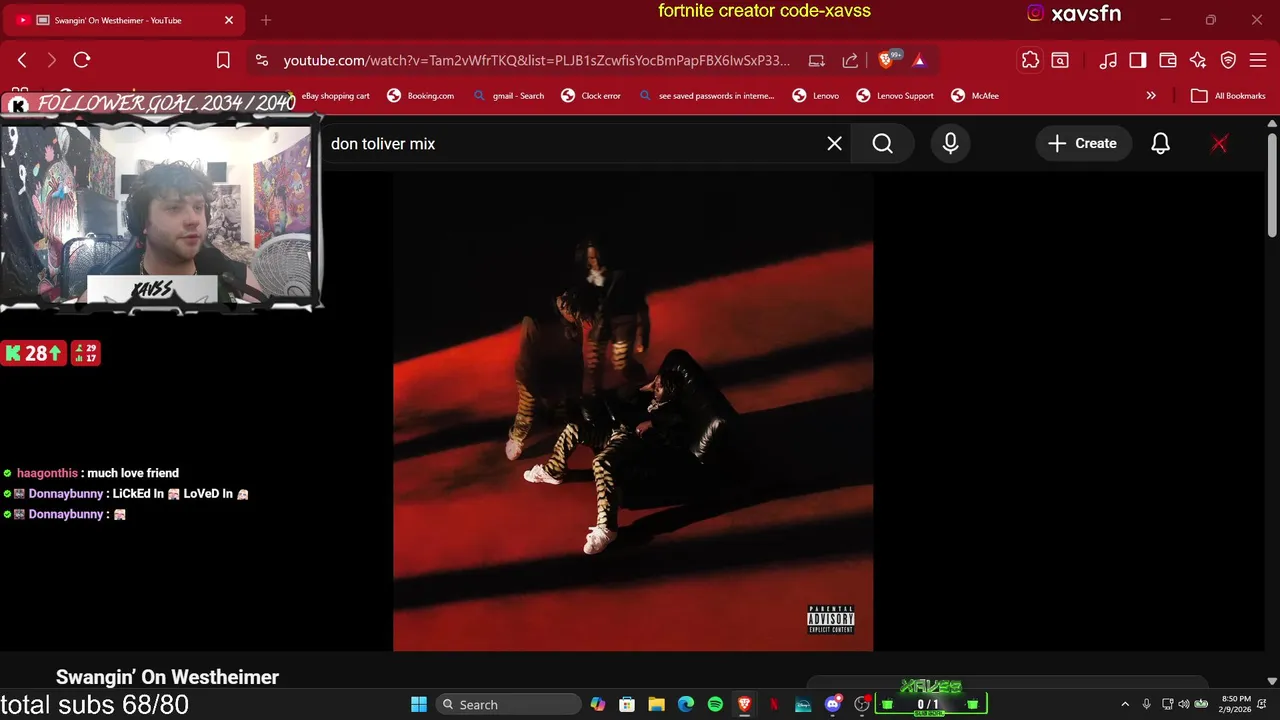
Task: Open a new tab with plus button
Action: click(266, 20)
